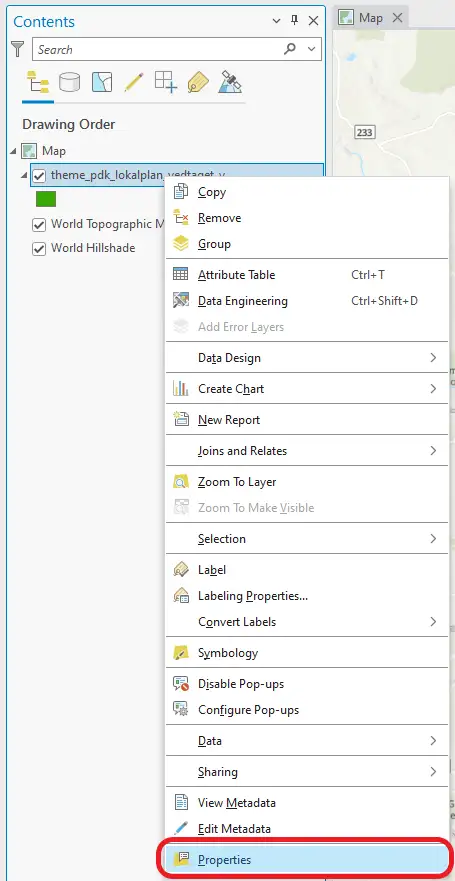
Task: Switch to List By Selection icon
Action: tap(102, 83)
